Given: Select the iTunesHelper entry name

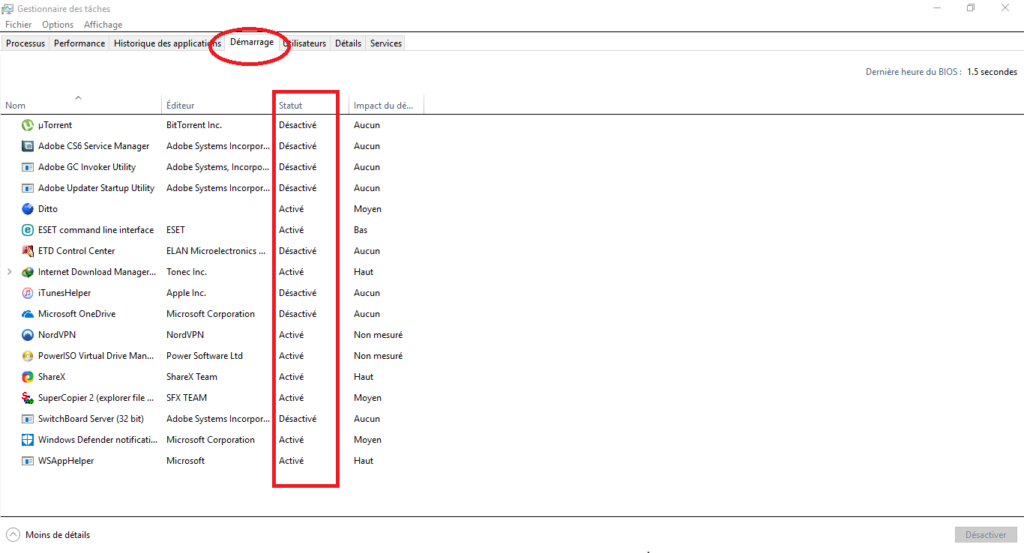Looking at the screenshot, I should pos(65,292).
